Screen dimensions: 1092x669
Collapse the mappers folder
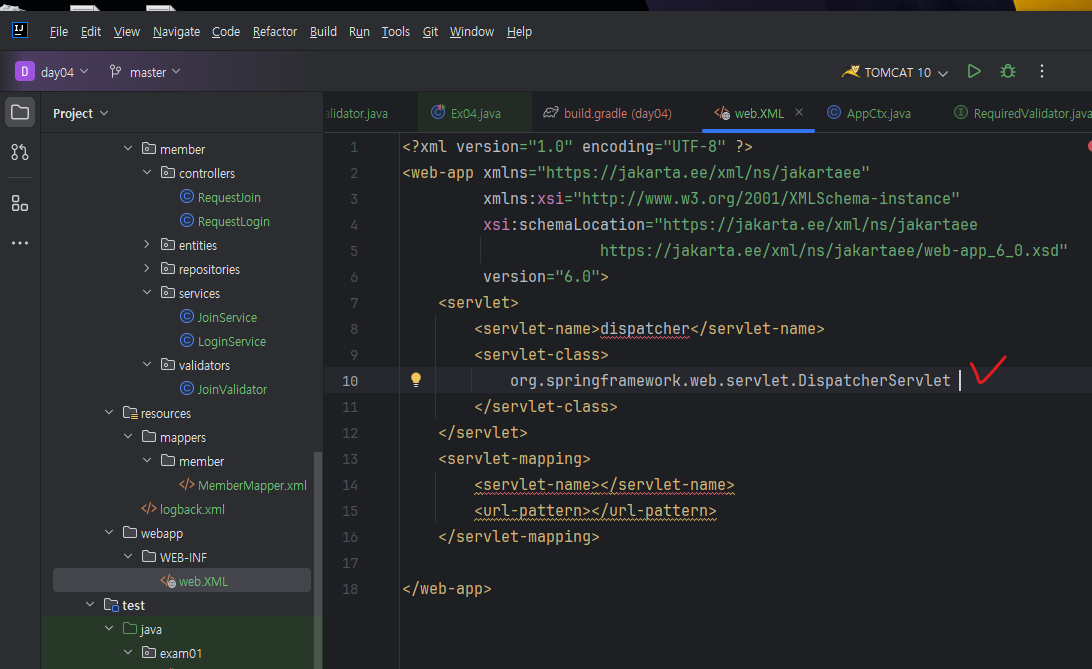(x=128, y=436)
